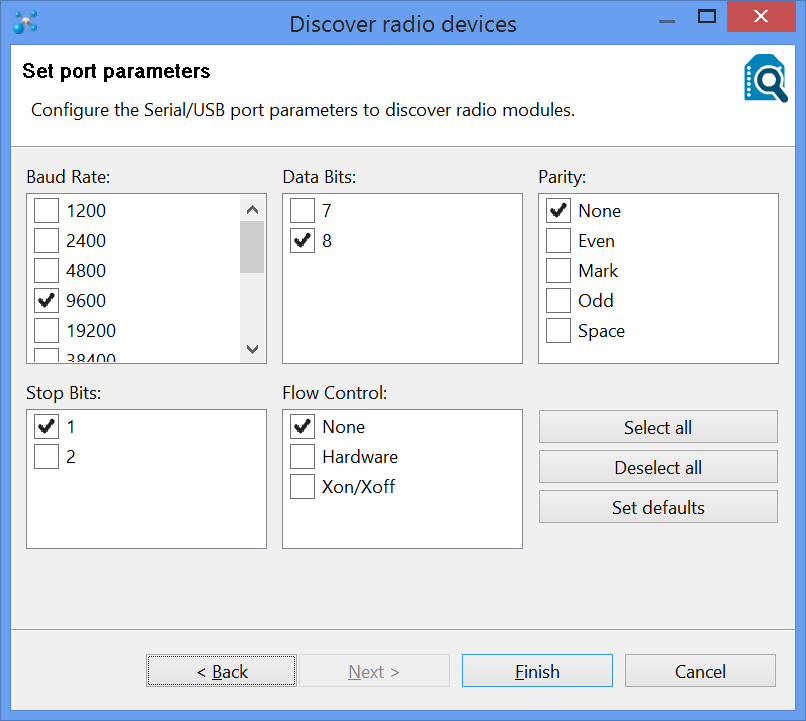Select Even parity checkbox
The image size is (806, 721).
(558, 241)
